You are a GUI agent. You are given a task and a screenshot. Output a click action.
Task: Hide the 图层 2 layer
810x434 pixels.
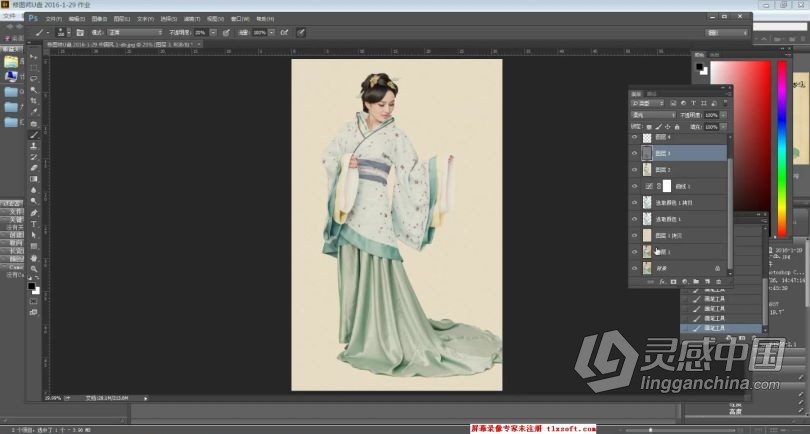(635, 169)
